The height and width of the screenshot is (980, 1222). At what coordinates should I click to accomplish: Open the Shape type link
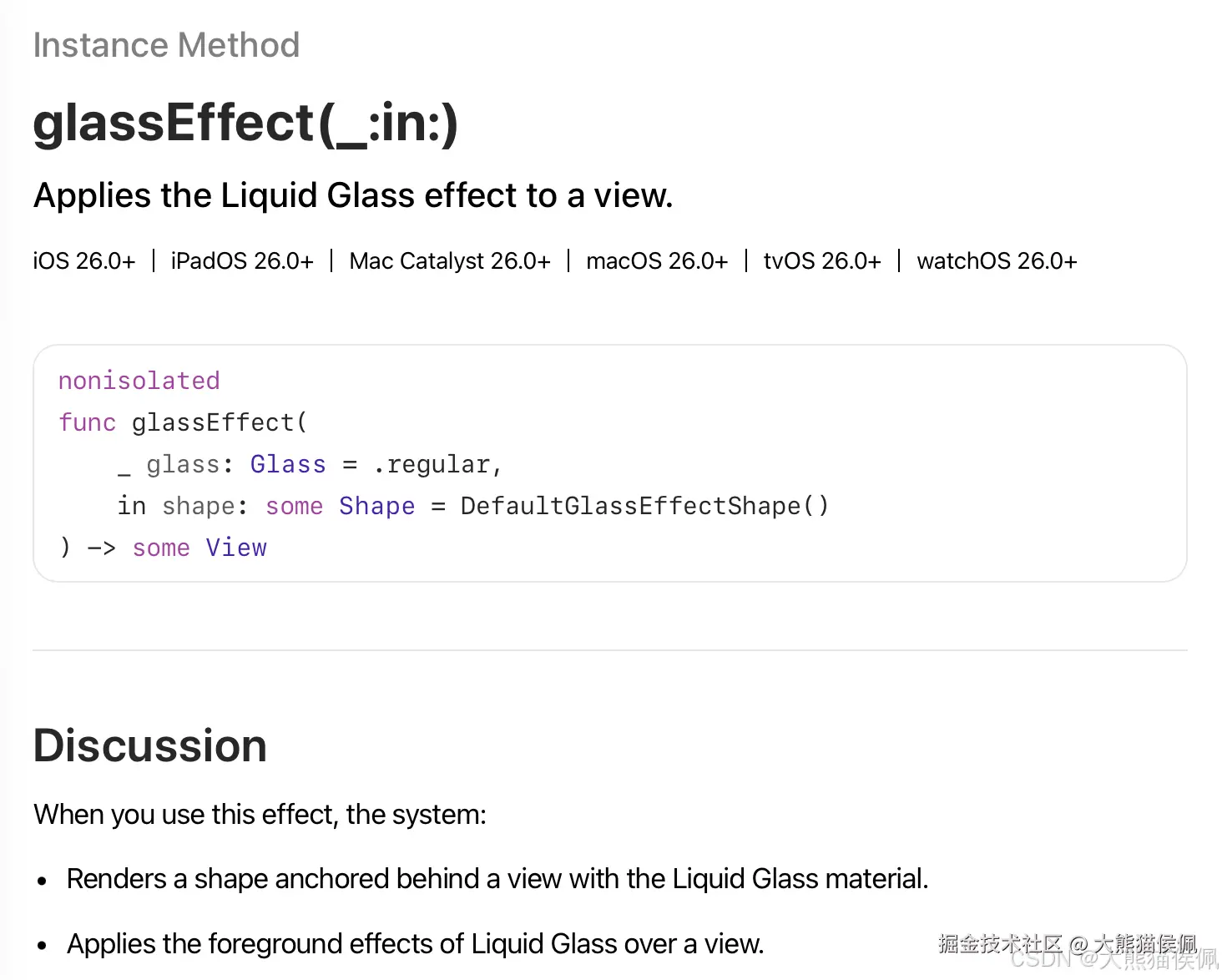[x=377, y=506]
